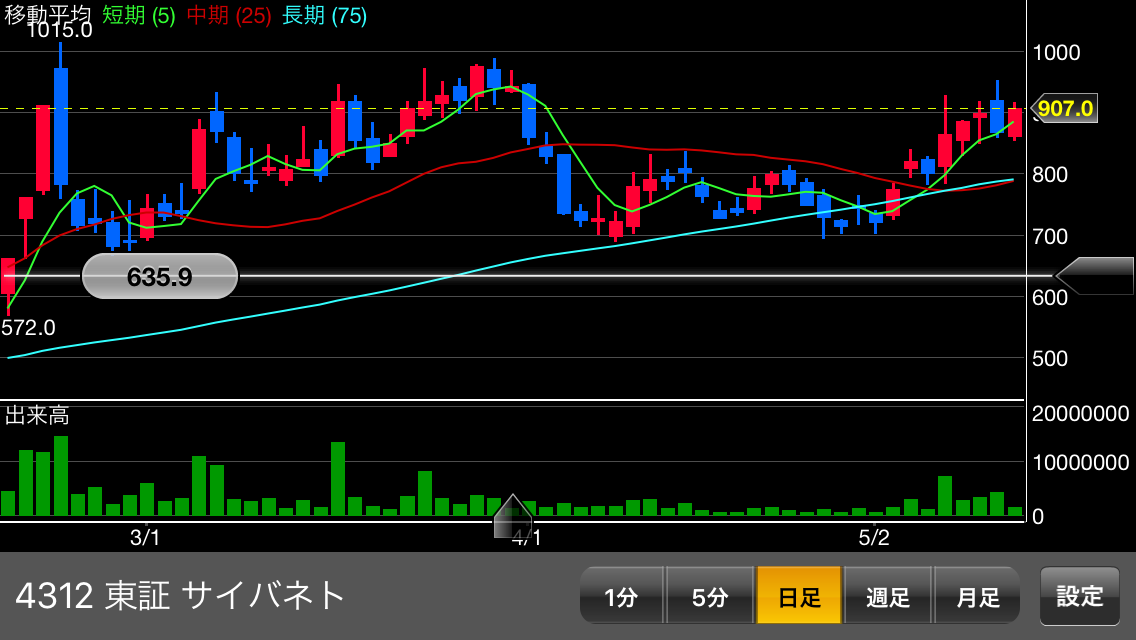
Task: Switch to the 5分 timeframe tab
Action: point(710,596)
